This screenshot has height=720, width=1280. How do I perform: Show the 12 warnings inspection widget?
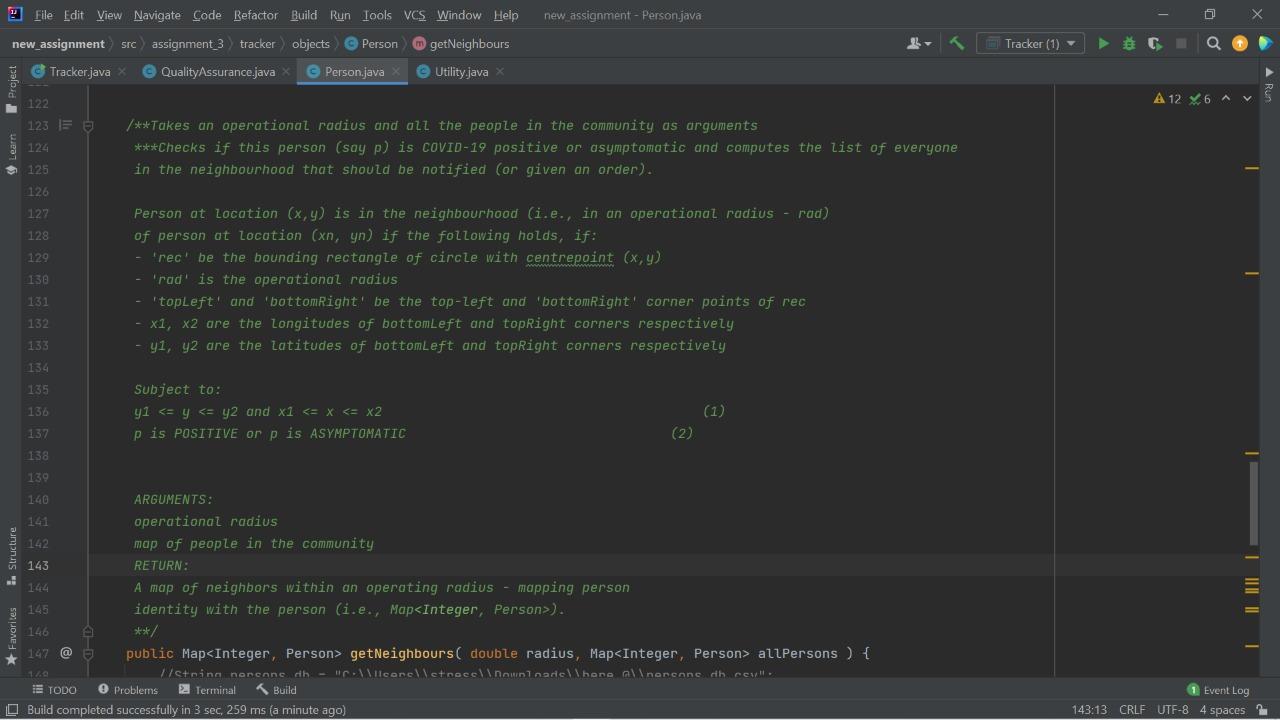pos(1166,99)
